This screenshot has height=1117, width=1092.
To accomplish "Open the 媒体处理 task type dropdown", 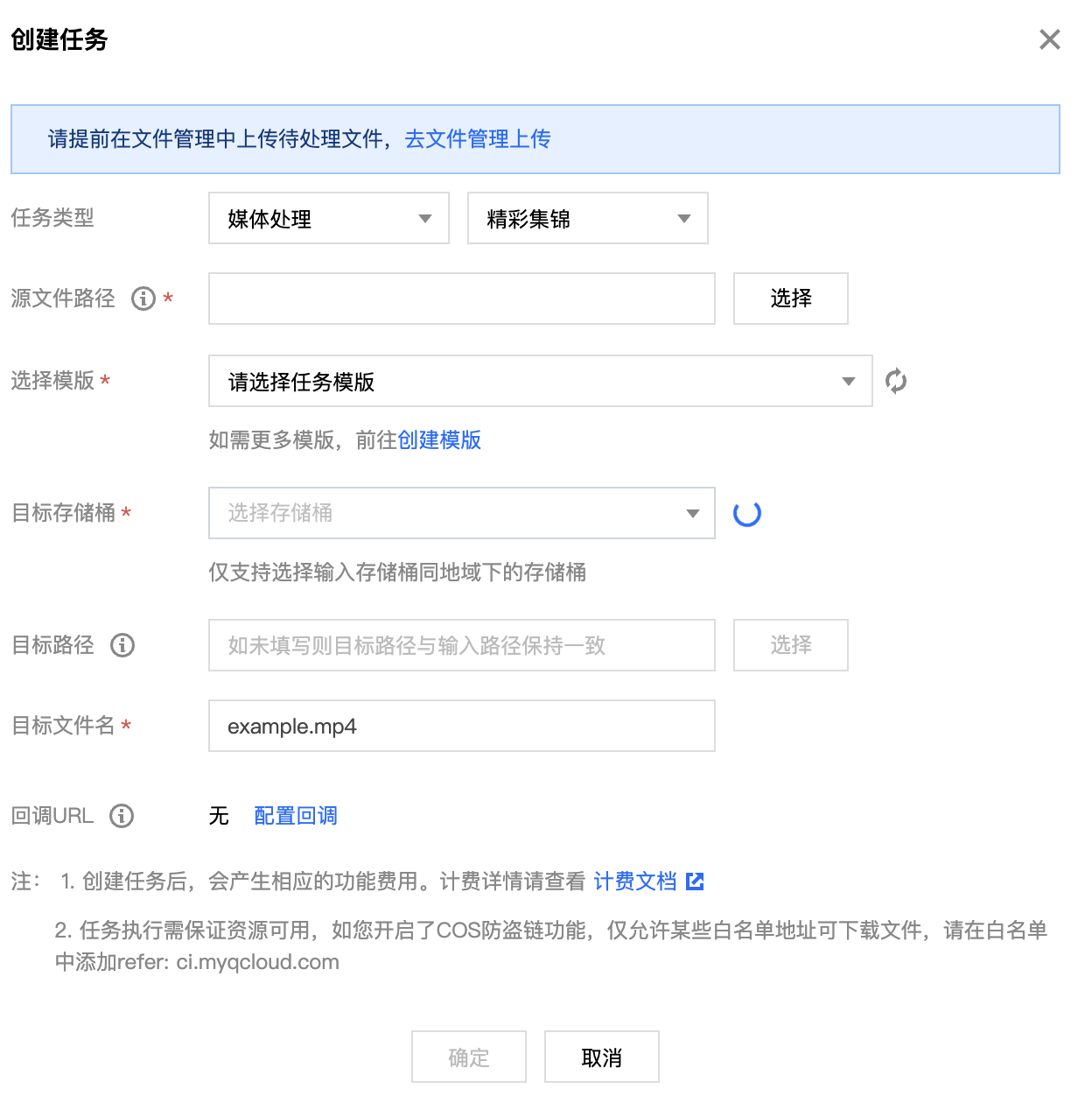I will [x=329, y=218].
